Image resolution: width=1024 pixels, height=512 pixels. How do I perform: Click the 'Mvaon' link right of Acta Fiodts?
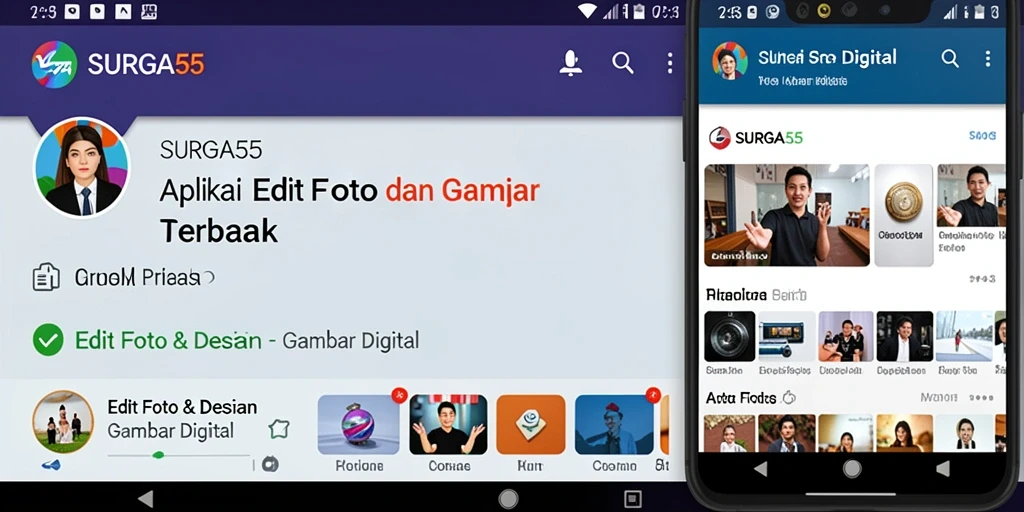pos(938,397)
